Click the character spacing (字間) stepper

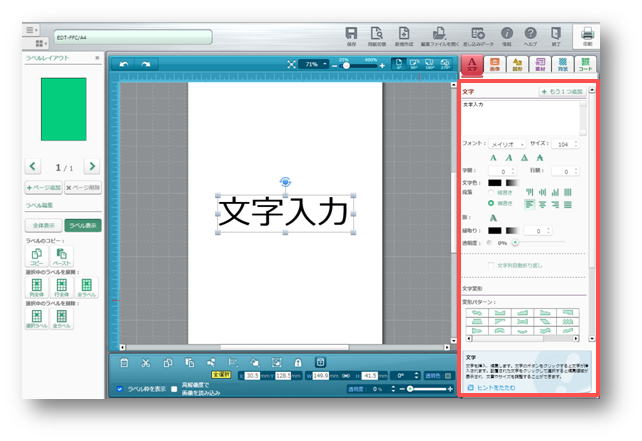point(513,171)
